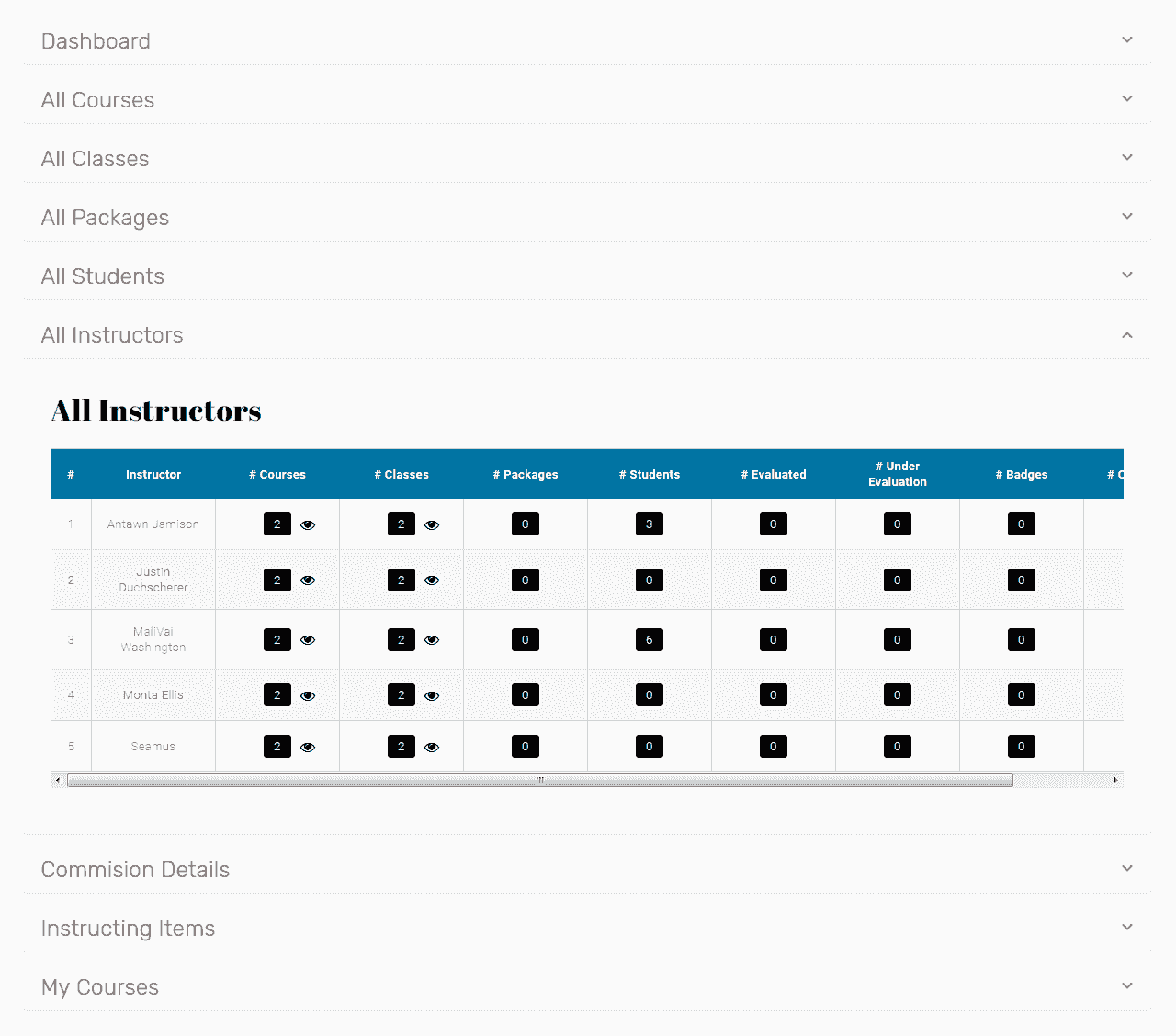The height and width of the screenshot is (1036, 1176).
Task: Expand the Dashboard section chevron
Action: [x=1127, y=39]
